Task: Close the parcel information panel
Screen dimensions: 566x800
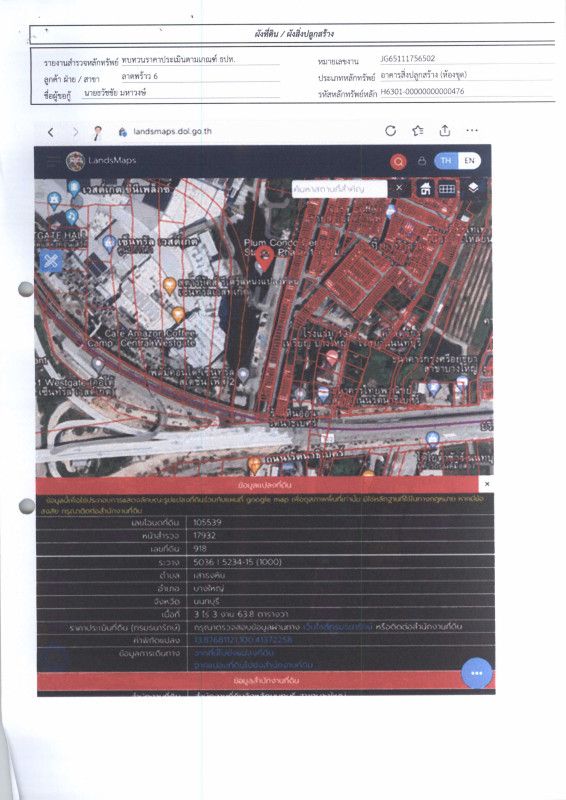Action: 486,484
